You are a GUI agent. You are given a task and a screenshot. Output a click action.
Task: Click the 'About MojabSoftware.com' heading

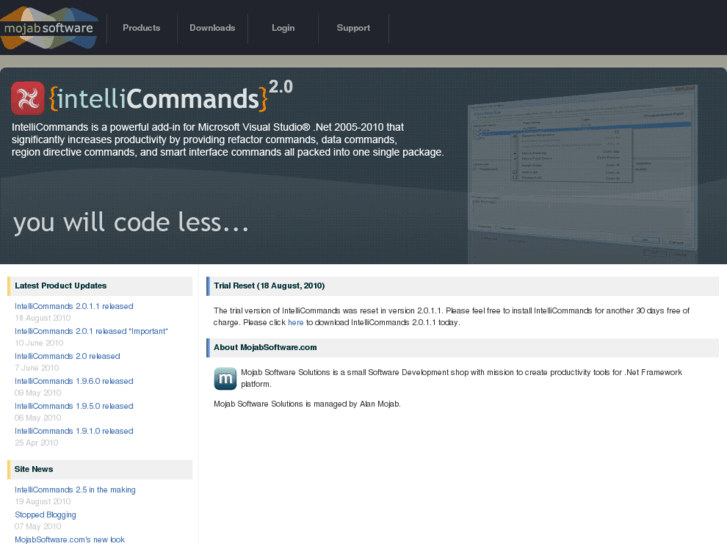click(x=265, y=347)
